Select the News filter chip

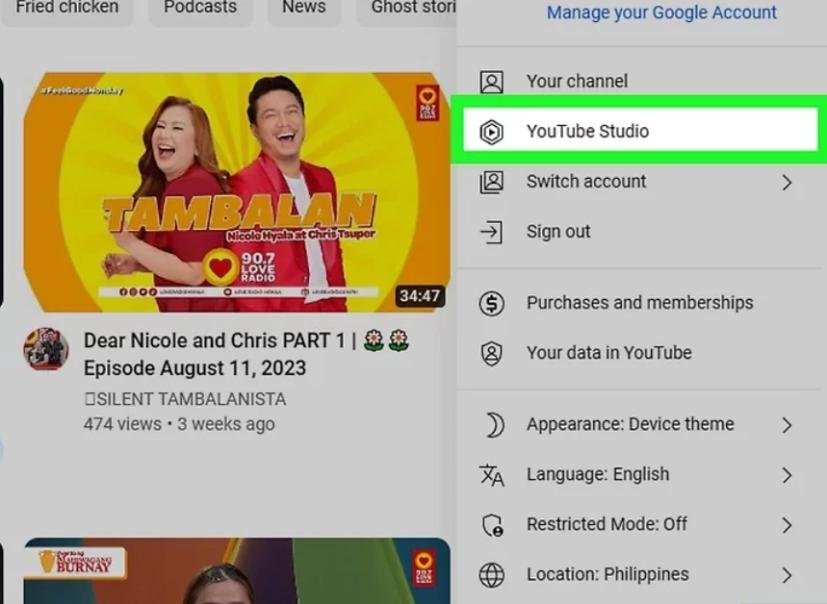coord(303,8)
